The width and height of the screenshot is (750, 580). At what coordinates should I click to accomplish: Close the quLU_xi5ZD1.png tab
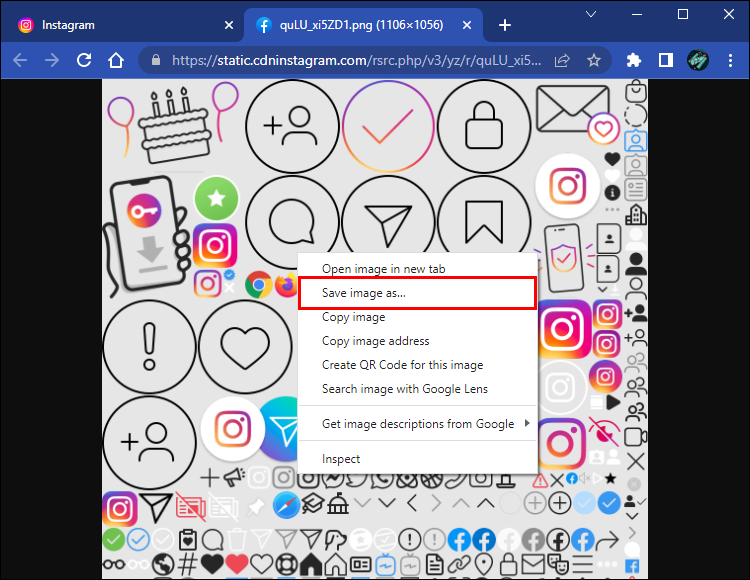[467, 25]
